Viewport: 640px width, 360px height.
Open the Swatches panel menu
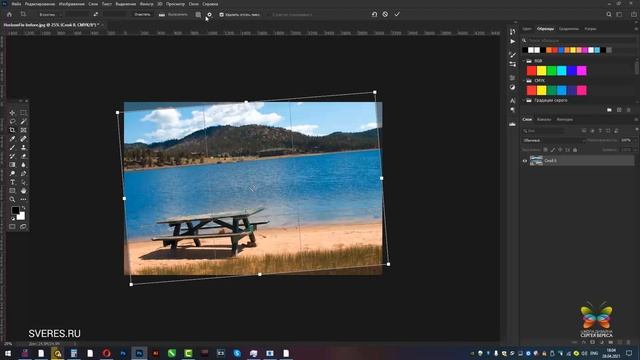(636, 29)
